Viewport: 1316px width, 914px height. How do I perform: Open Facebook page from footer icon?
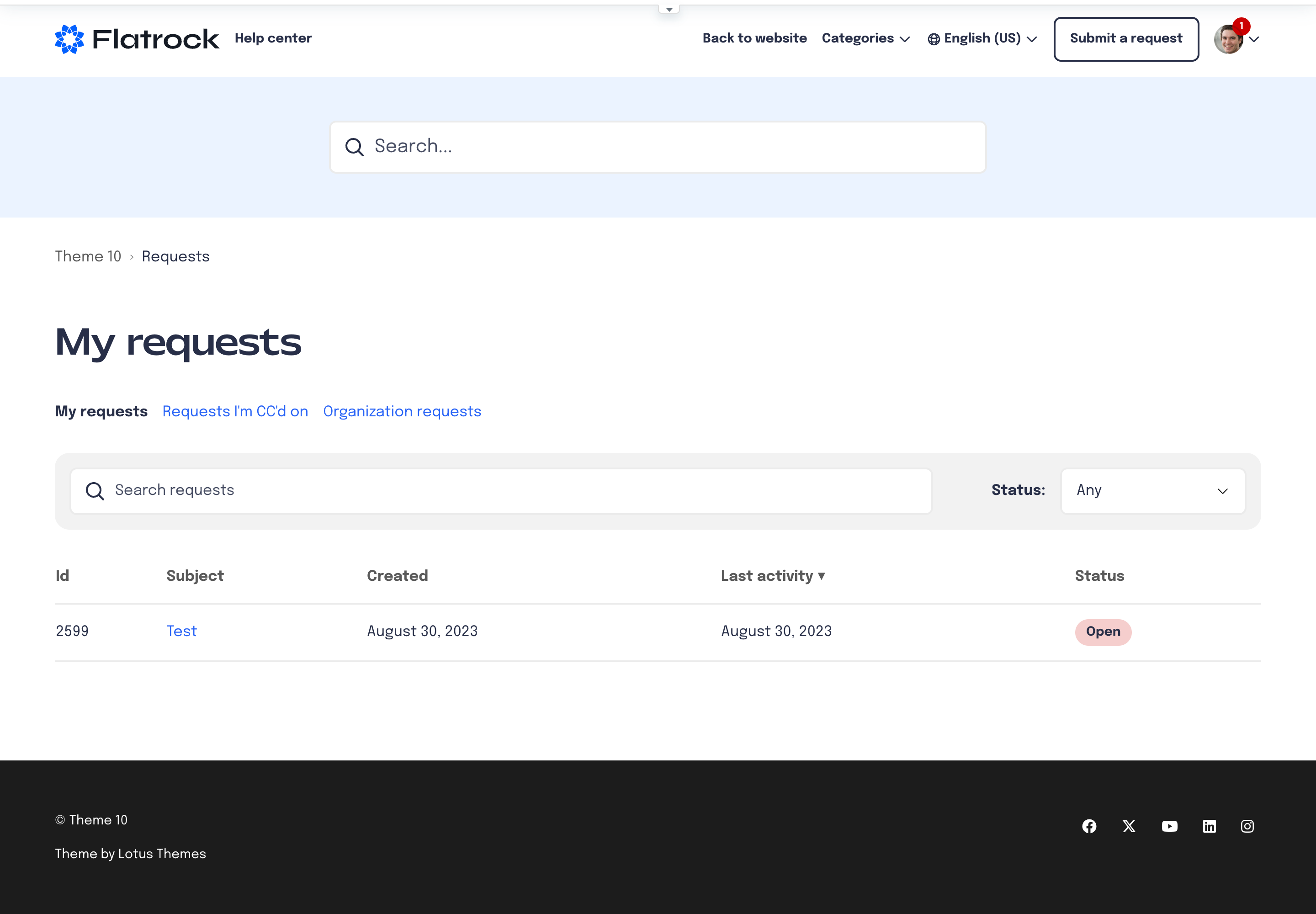1089,826
